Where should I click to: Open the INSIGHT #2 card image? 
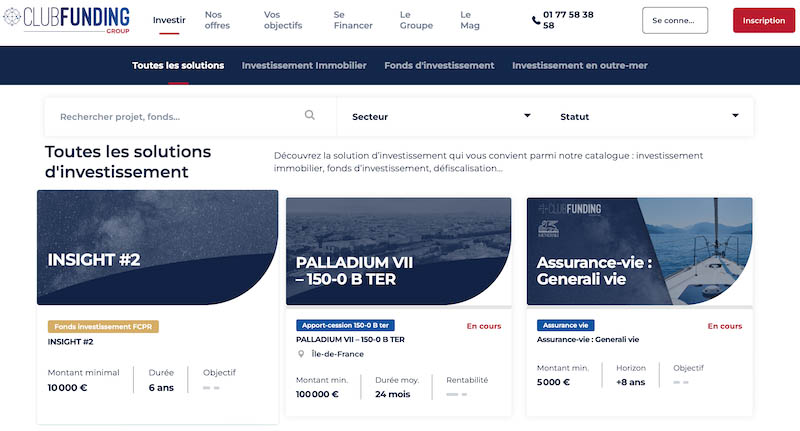pos(158,247)
